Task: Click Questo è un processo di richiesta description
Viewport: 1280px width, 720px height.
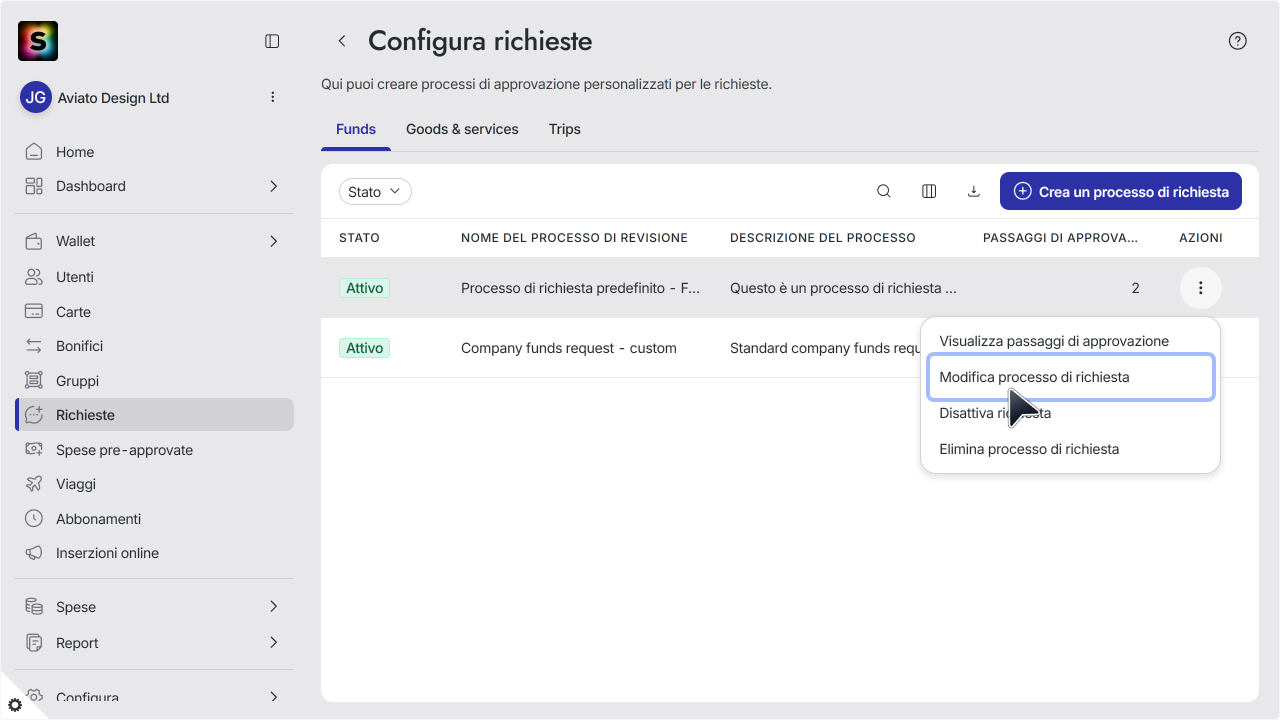Action: [843, 288]
